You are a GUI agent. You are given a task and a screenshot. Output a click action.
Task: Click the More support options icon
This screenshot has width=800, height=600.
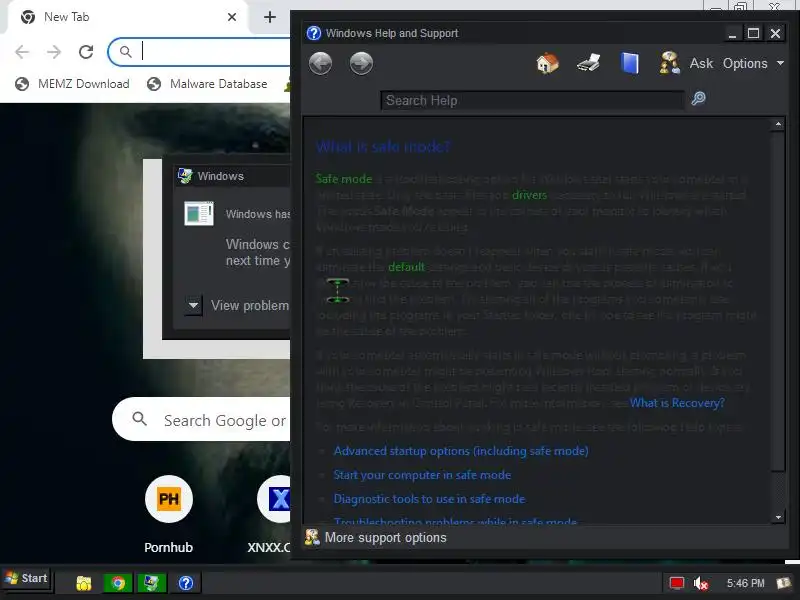312,537
